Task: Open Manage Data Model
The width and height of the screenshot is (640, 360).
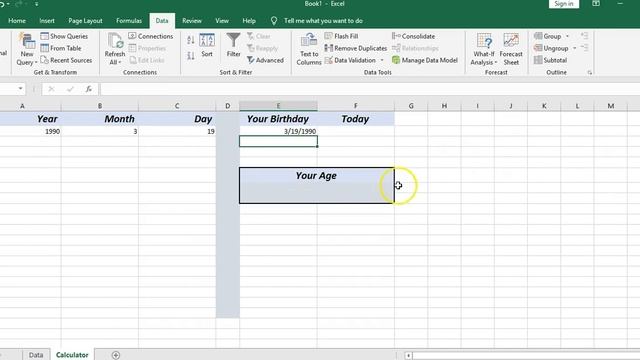Action: 424,60
